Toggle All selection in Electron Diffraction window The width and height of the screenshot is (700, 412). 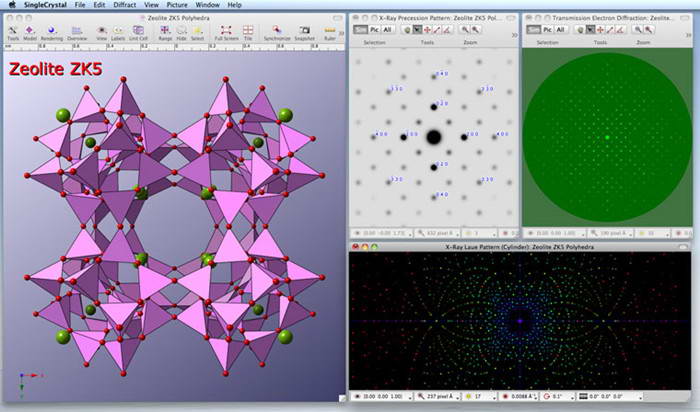[x=560, y=29]
